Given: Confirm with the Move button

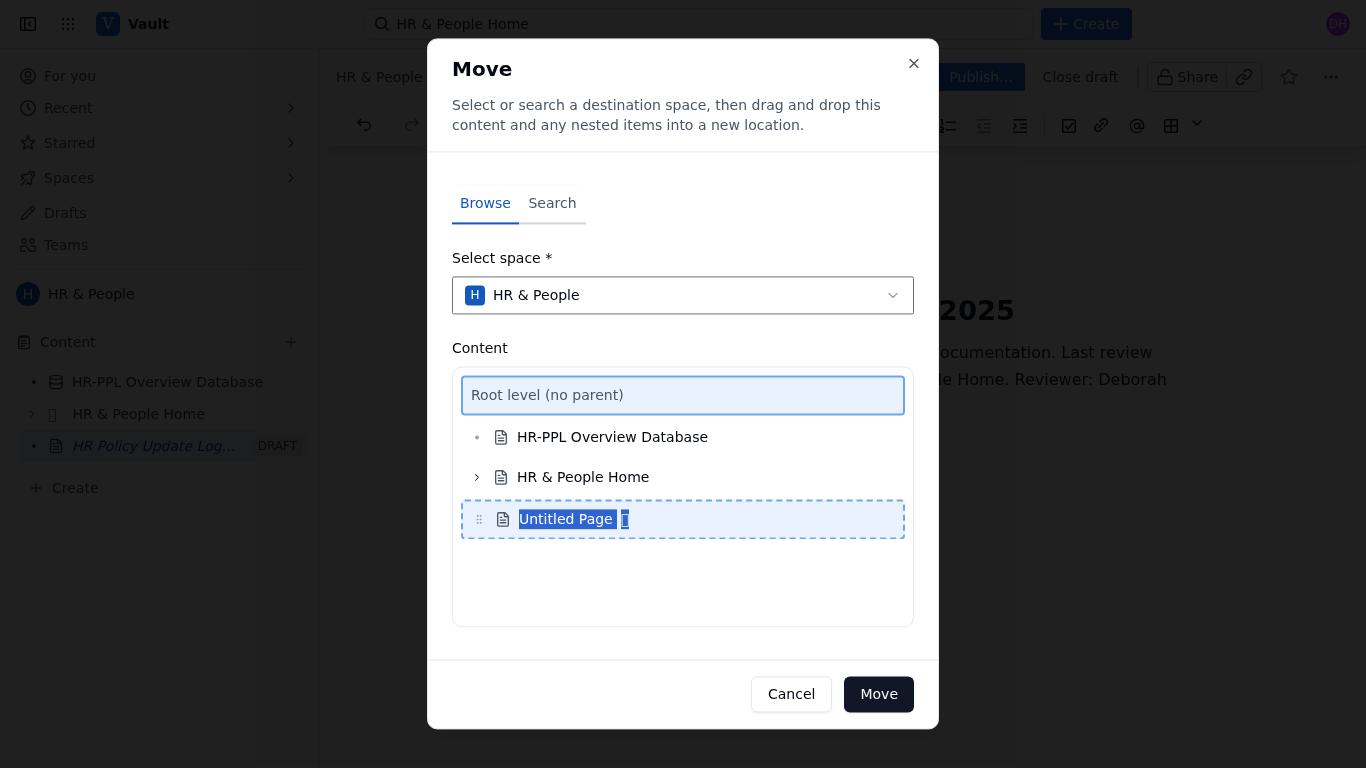Looking at the screenshot, I should (x=879, y=694).
